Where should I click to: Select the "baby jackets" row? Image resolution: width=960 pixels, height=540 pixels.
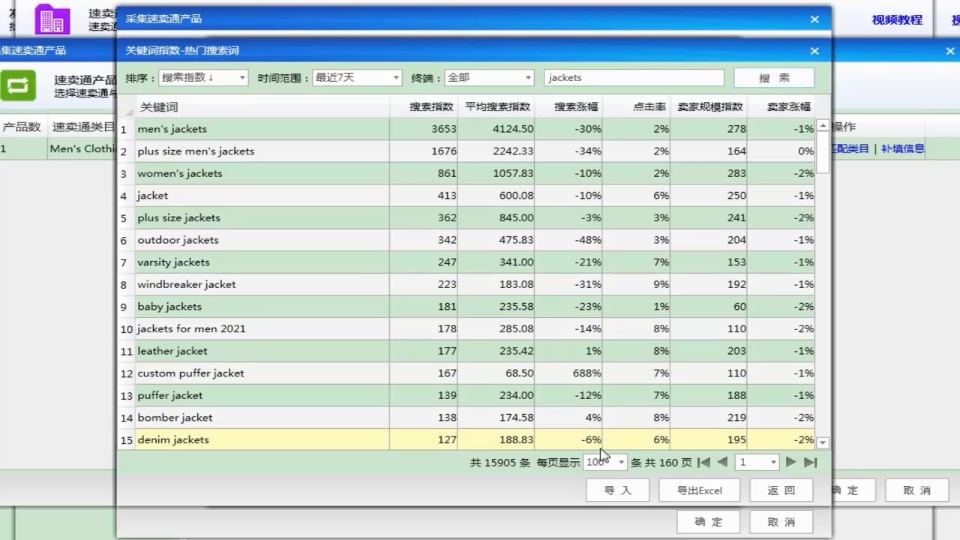[x=467, y=307]
